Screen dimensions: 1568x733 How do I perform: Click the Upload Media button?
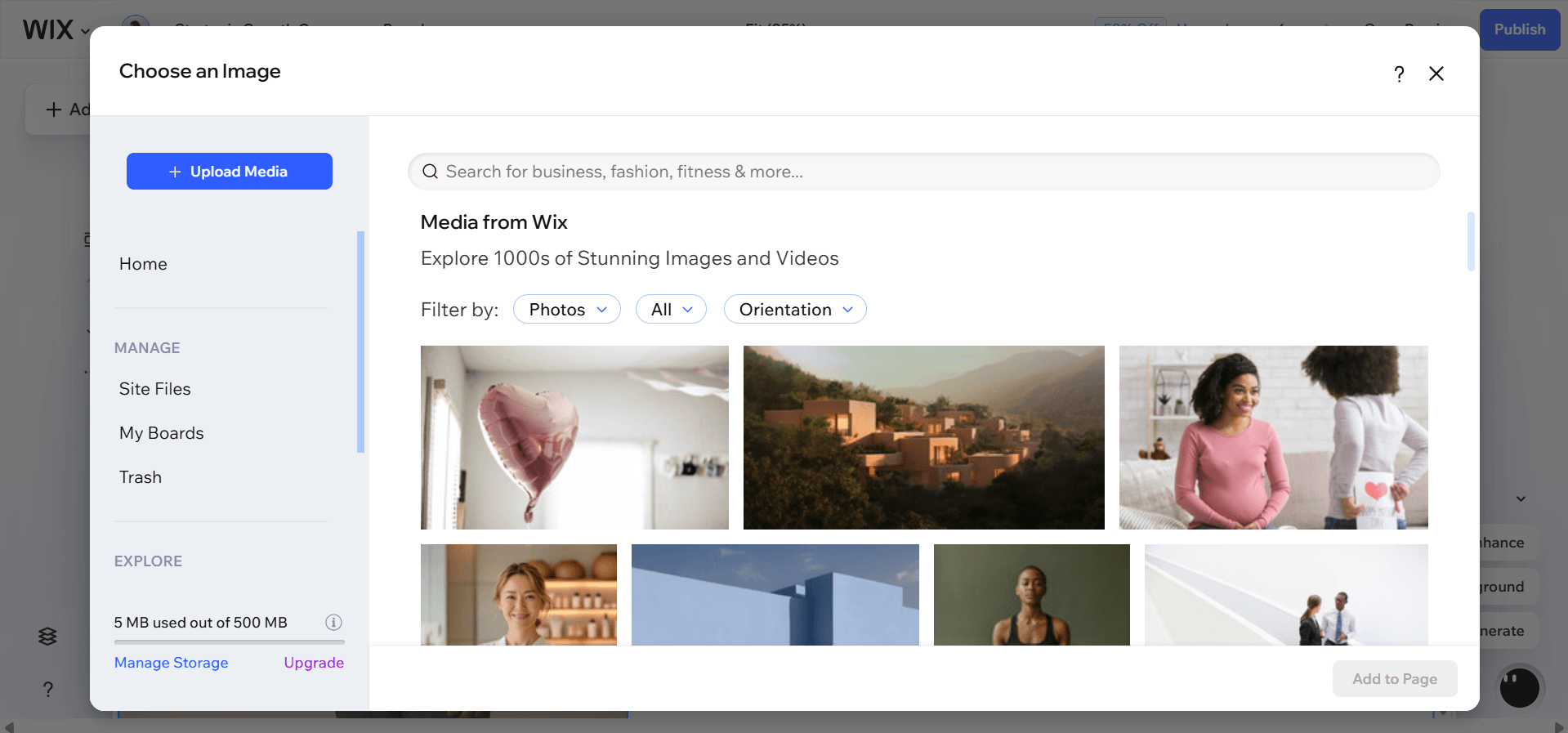pyautogui.click(x=229, y=171)
